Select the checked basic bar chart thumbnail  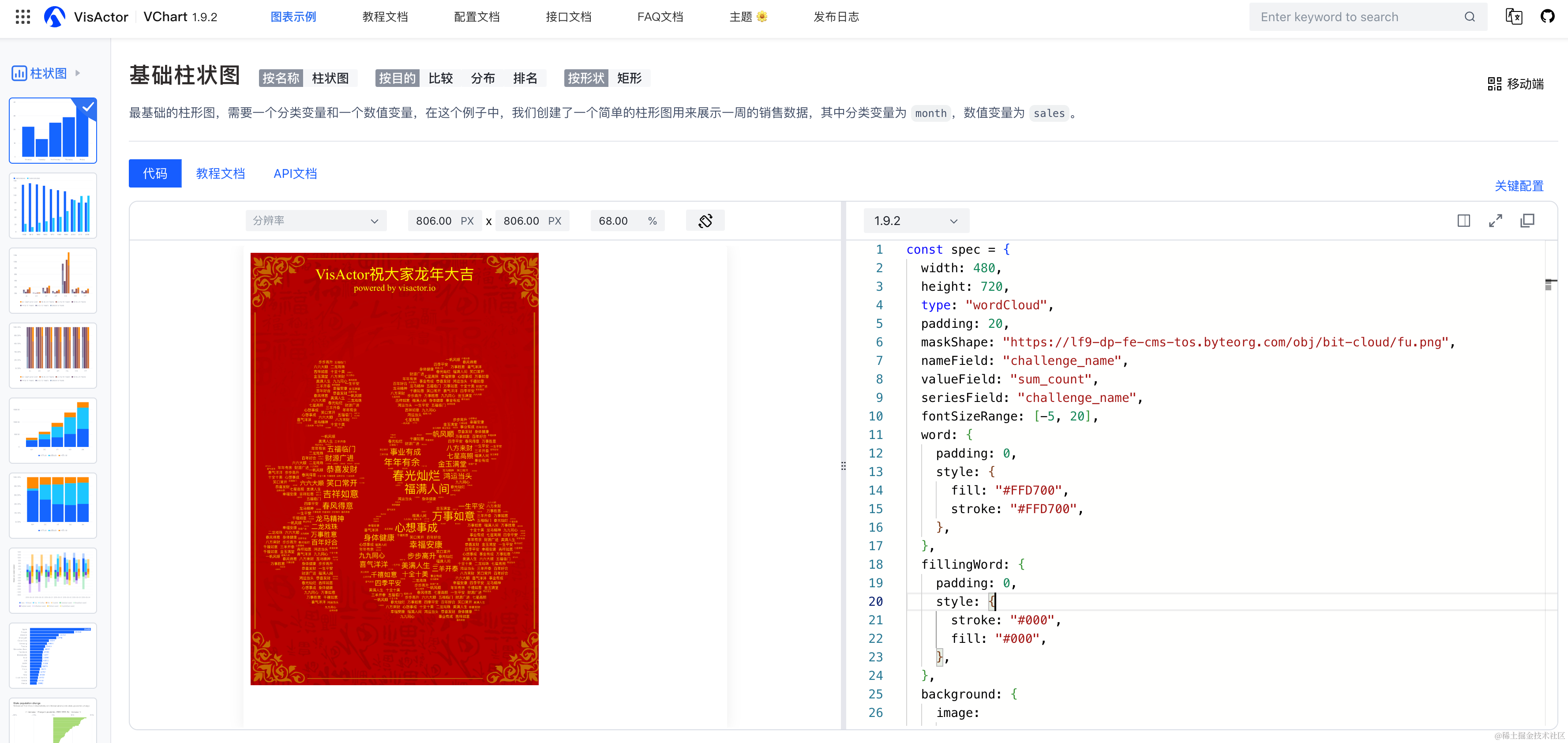coord(53,130)
